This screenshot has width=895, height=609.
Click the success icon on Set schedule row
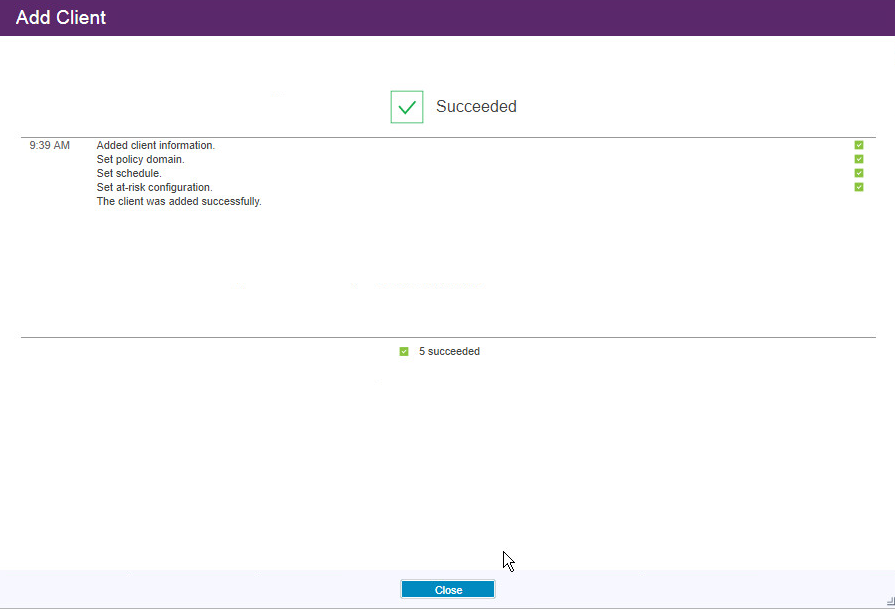pyautogui.click(x=858, y=173)
